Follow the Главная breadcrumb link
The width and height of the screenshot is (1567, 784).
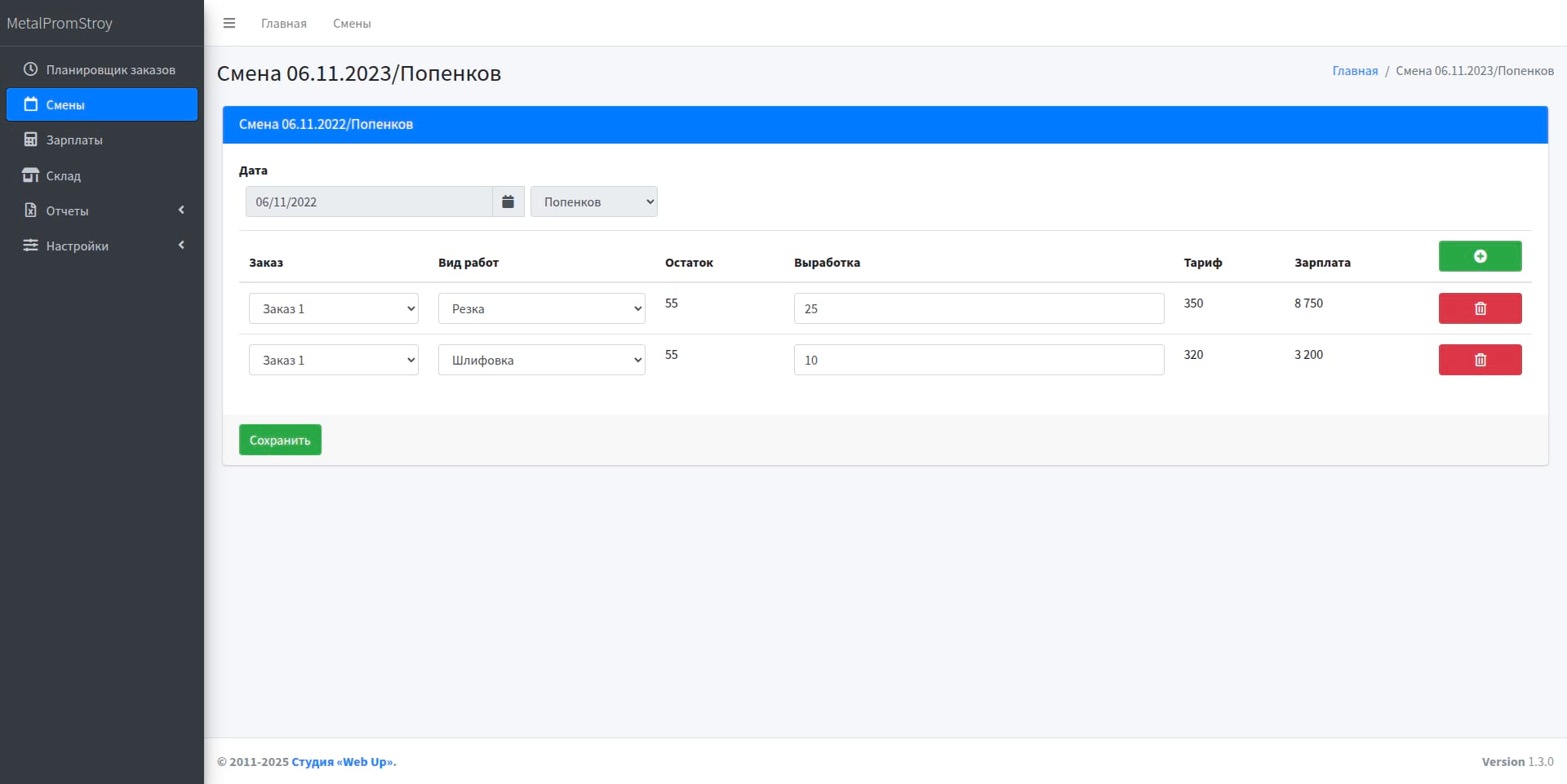[x=1354, y=71]
